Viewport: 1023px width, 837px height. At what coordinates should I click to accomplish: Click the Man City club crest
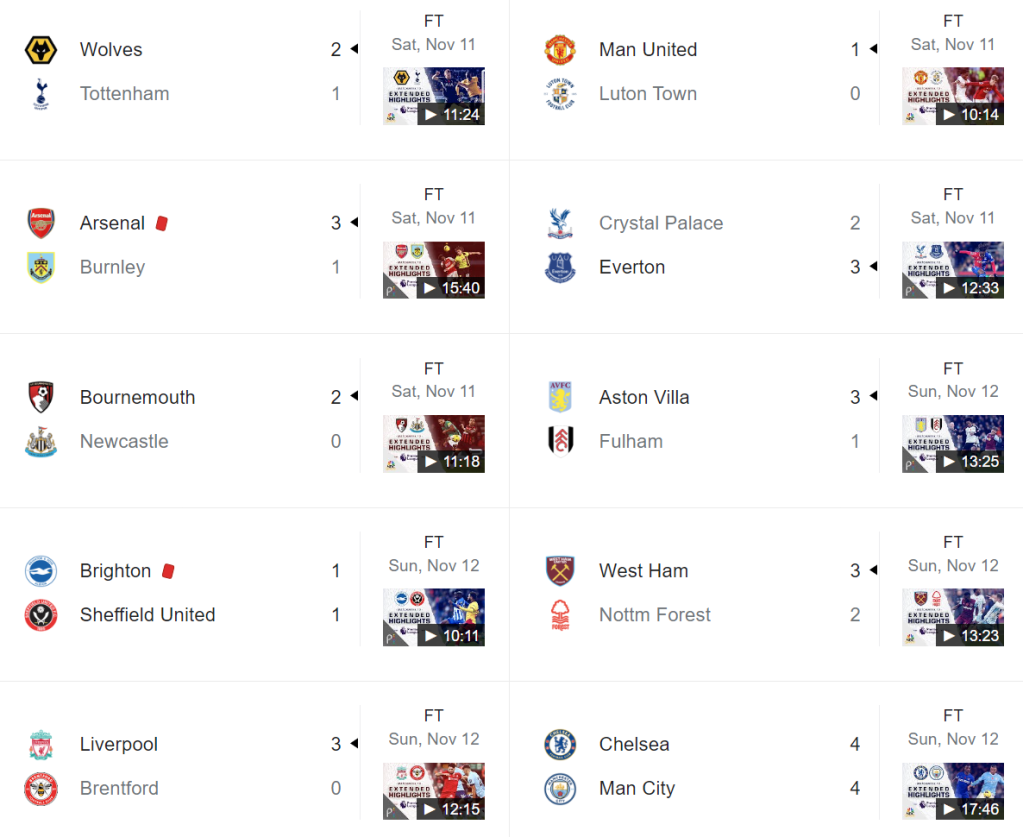point(560,789)
